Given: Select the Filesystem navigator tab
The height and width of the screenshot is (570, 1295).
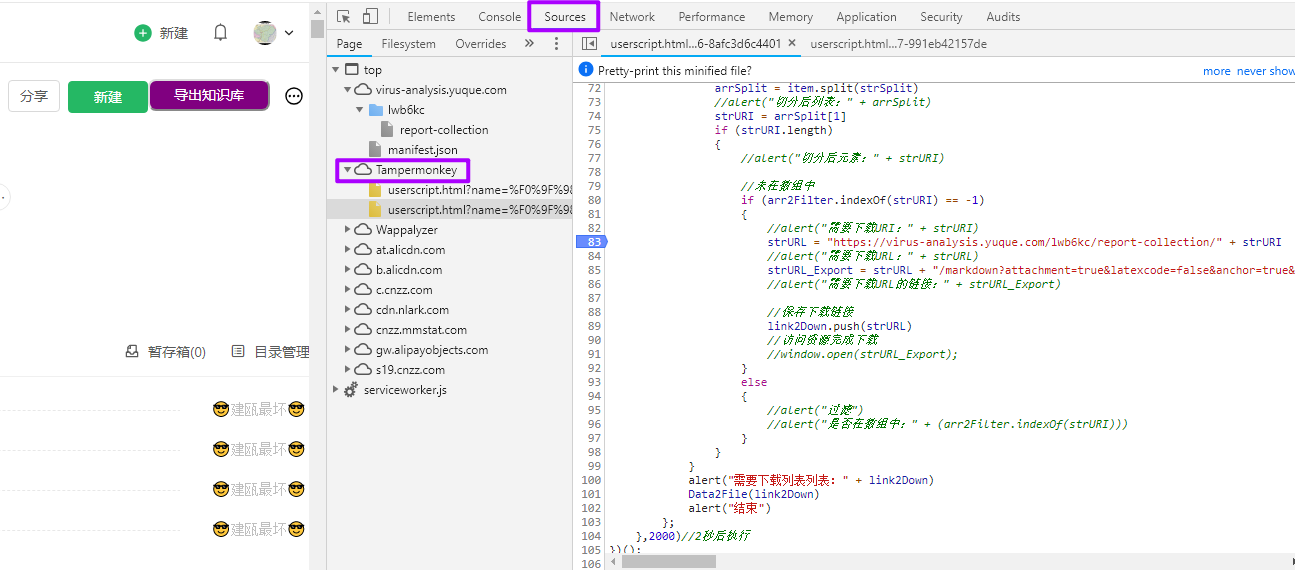Looking at the screenshot, I should click(408, 44).
